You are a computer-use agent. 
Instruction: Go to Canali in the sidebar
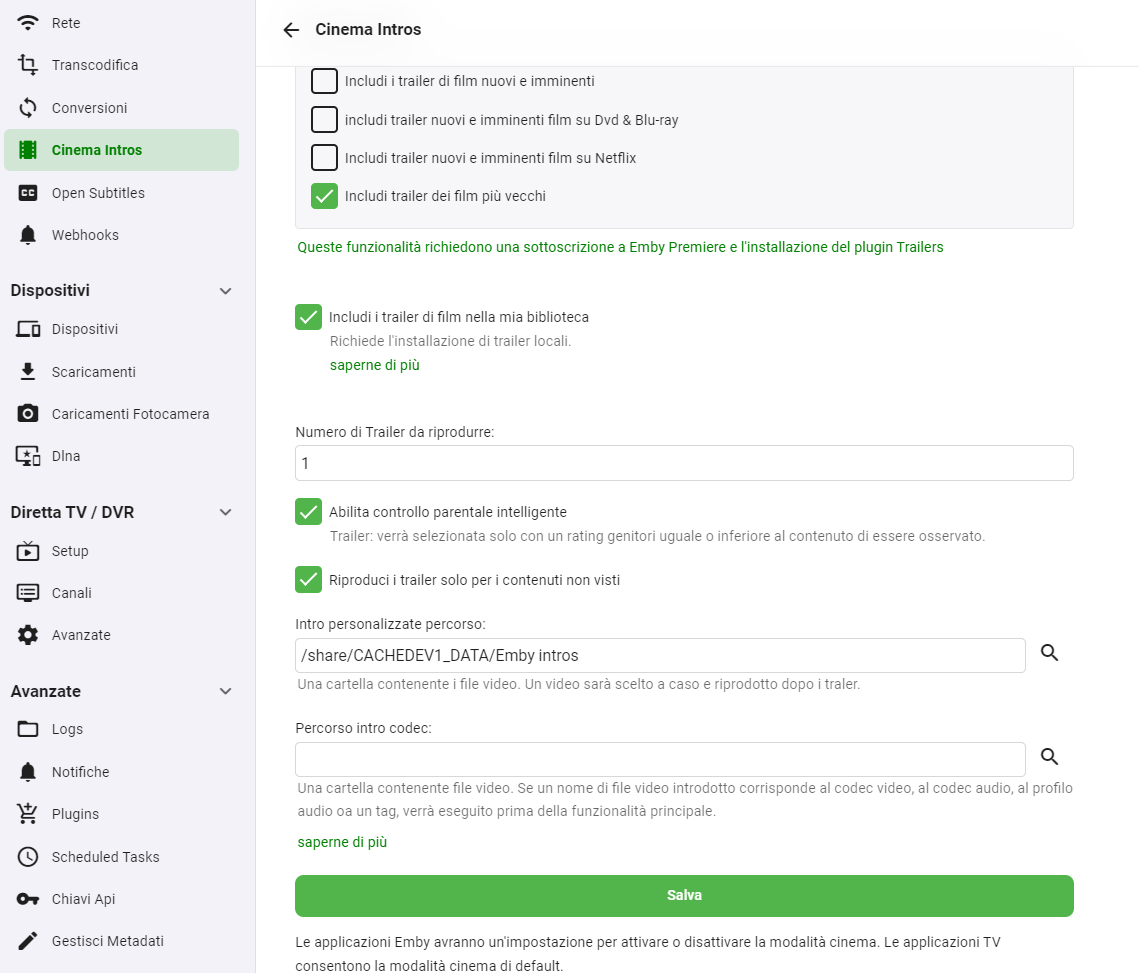tap(72, 593)
